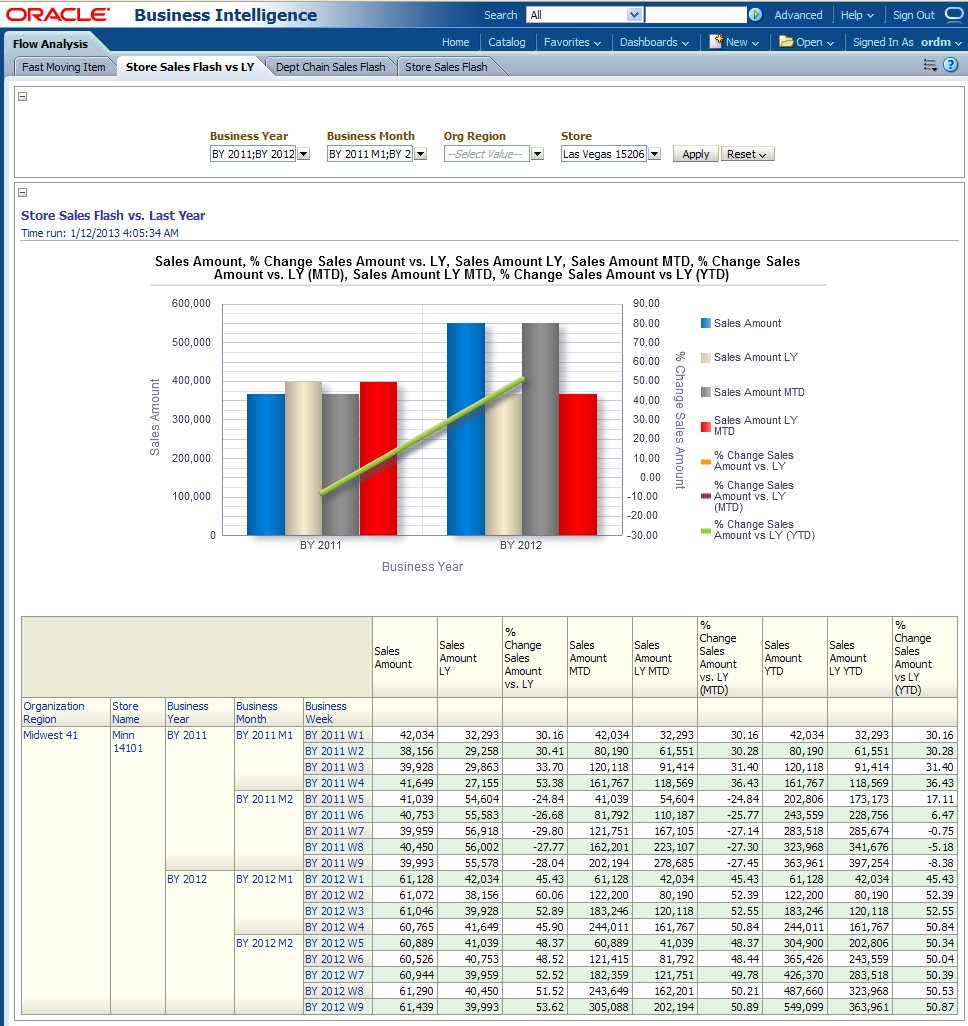Click the Sales Amount blue legend swatch
The height and width of the screenshot is (1026, 968).
tap(706, 323)
